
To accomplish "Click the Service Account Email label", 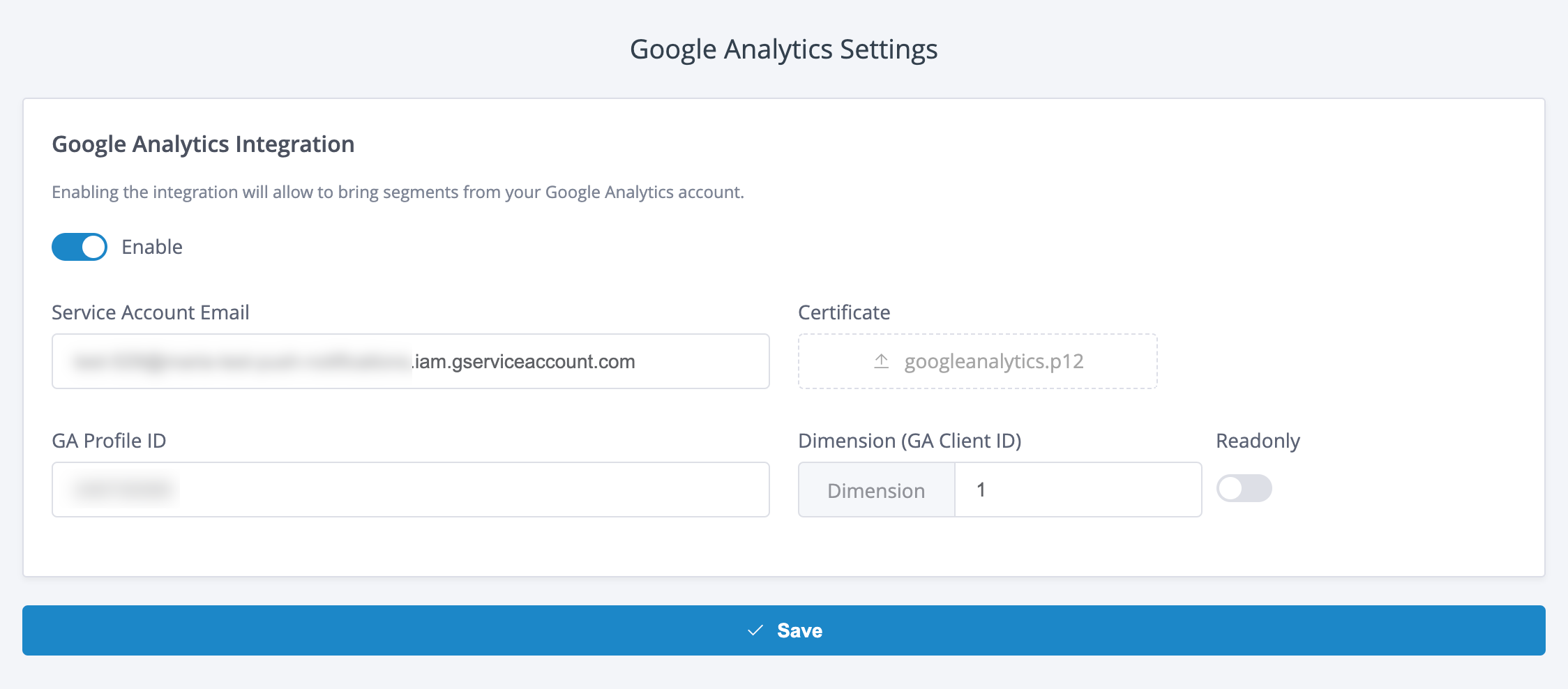I will [x=151, y=312].
